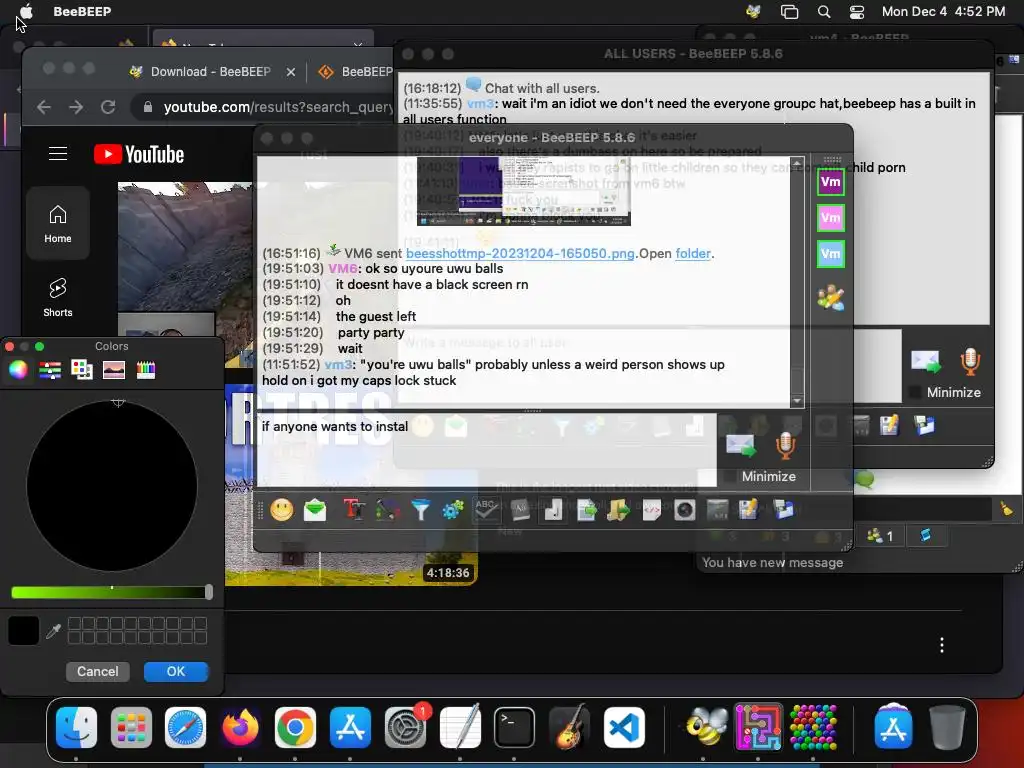Select the eyedropper color picker tool
The height and width of the screenshot is (768, 1024).
click(54, 631)
